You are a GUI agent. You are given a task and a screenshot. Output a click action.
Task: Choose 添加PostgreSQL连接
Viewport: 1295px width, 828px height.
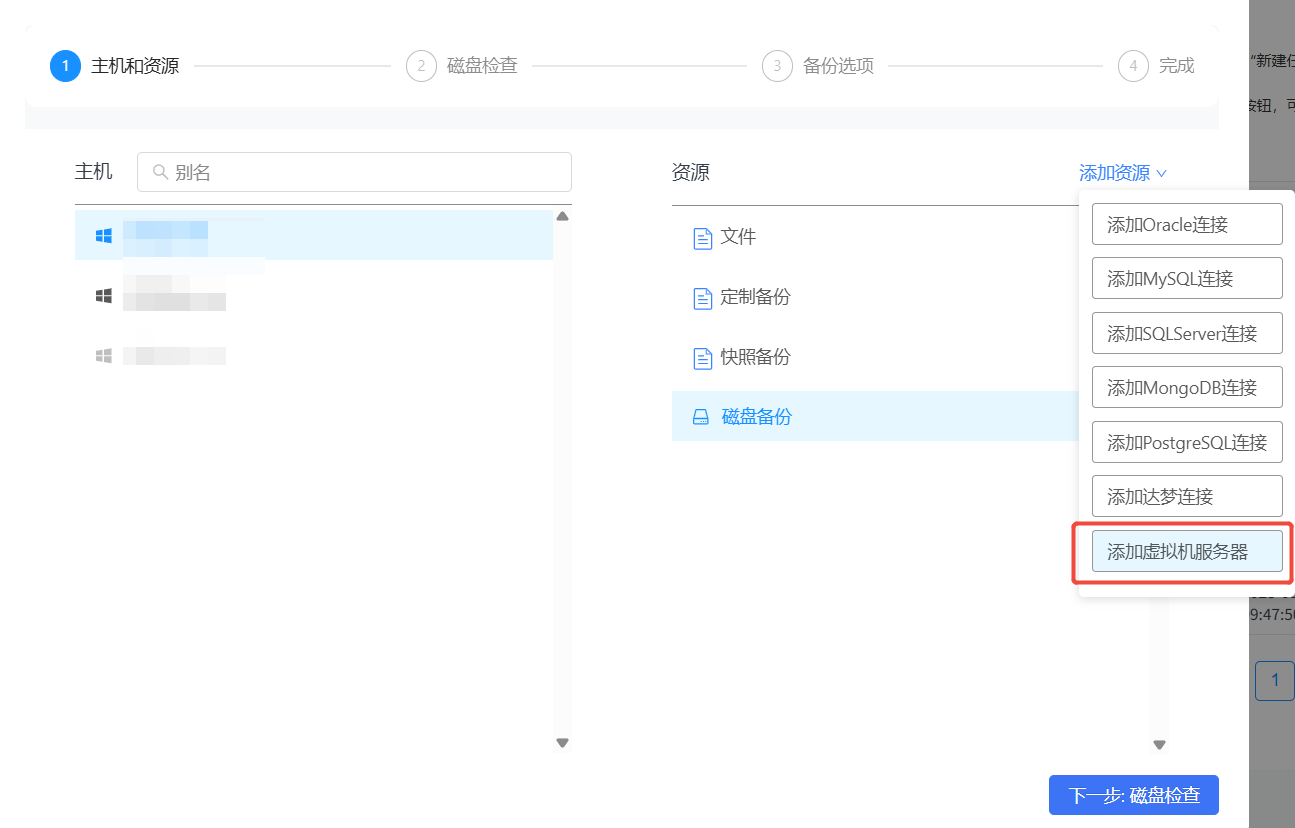pos(1187,442)
